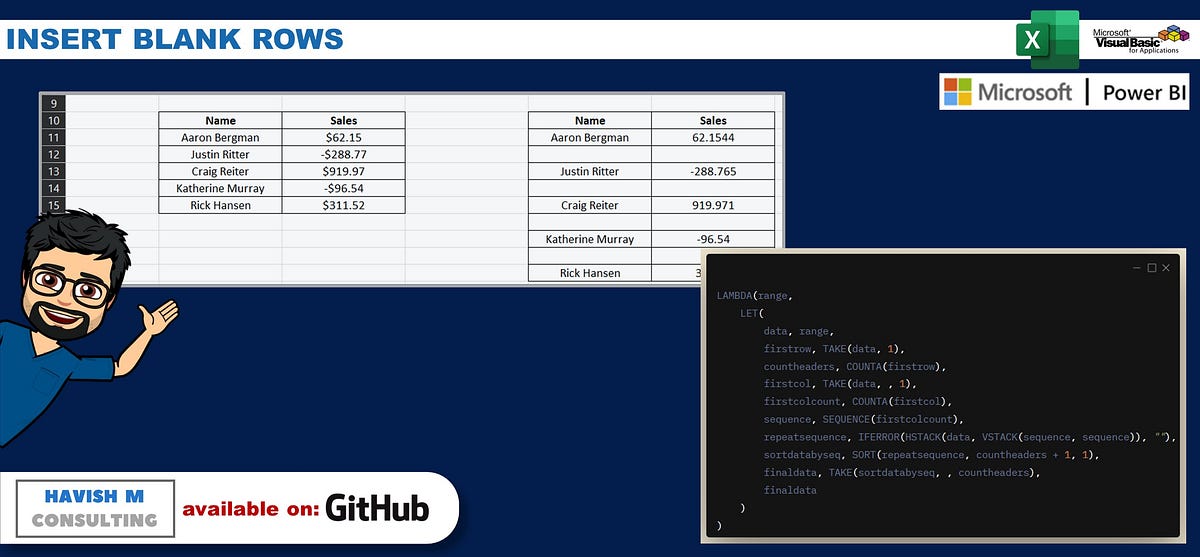
Task: Click the Name header in original table
Action: [x=220, y=120]
